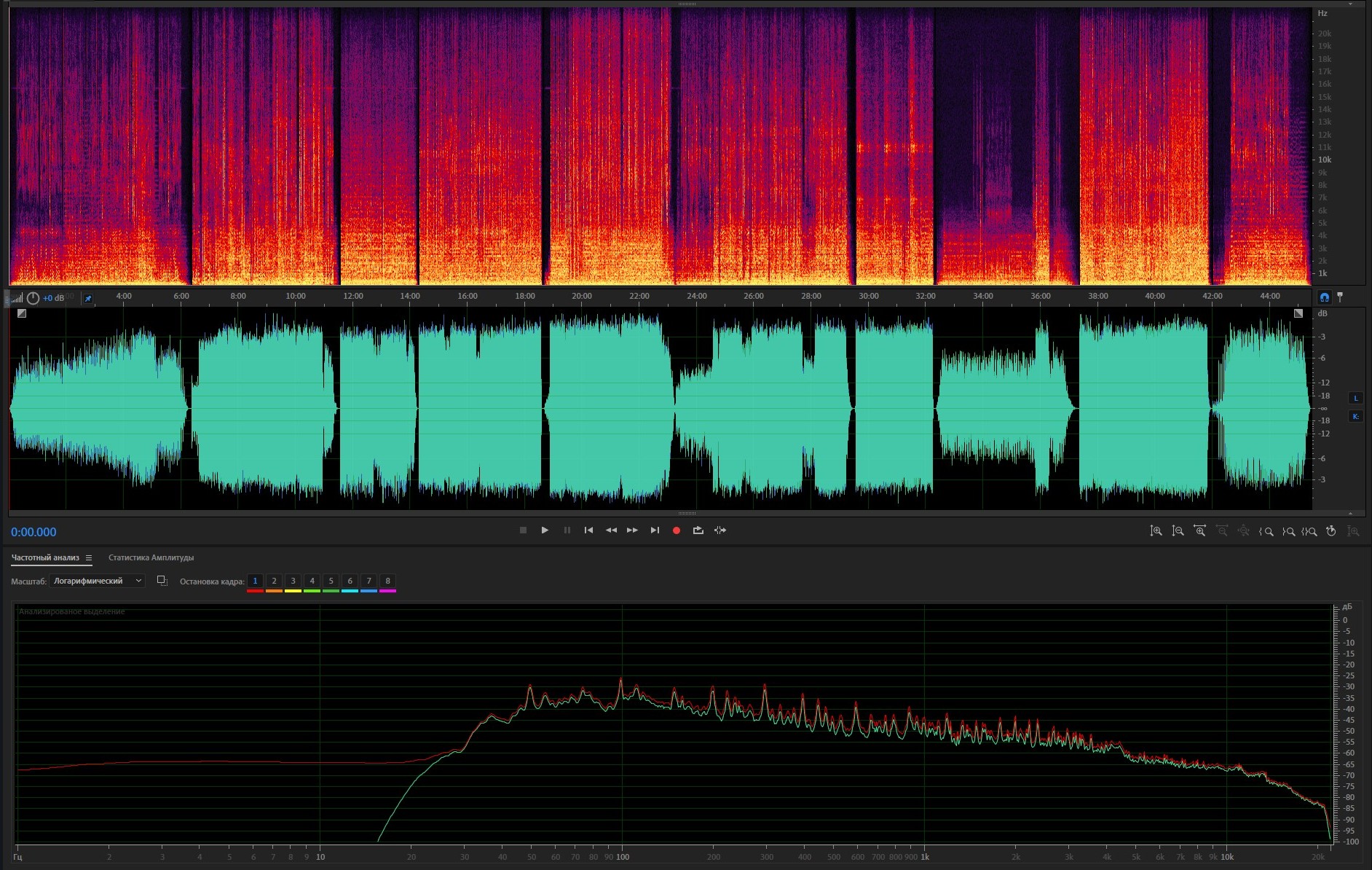
Task: Toggle loop playback icon
Action: pos(698,530)
